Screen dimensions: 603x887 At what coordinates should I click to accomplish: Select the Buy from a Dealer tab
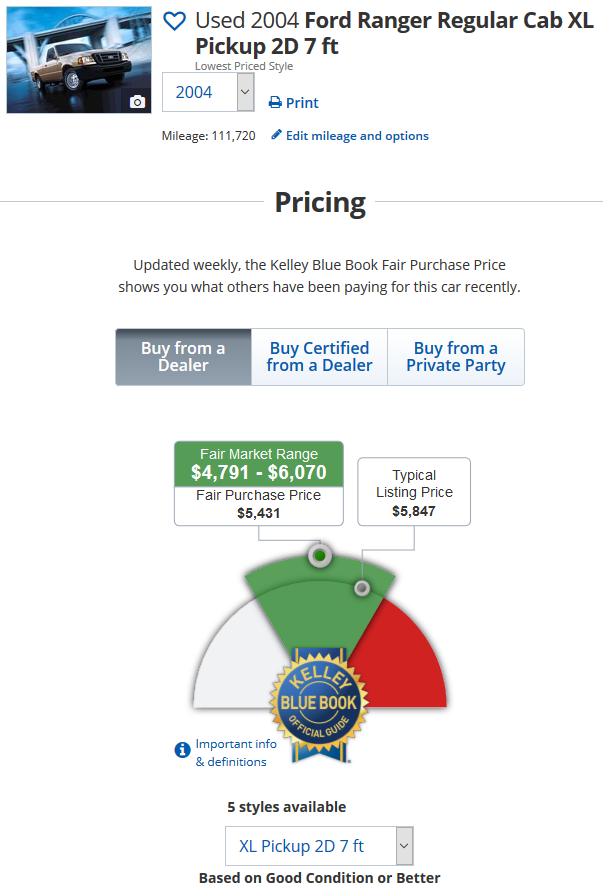[x=183, y=357]
